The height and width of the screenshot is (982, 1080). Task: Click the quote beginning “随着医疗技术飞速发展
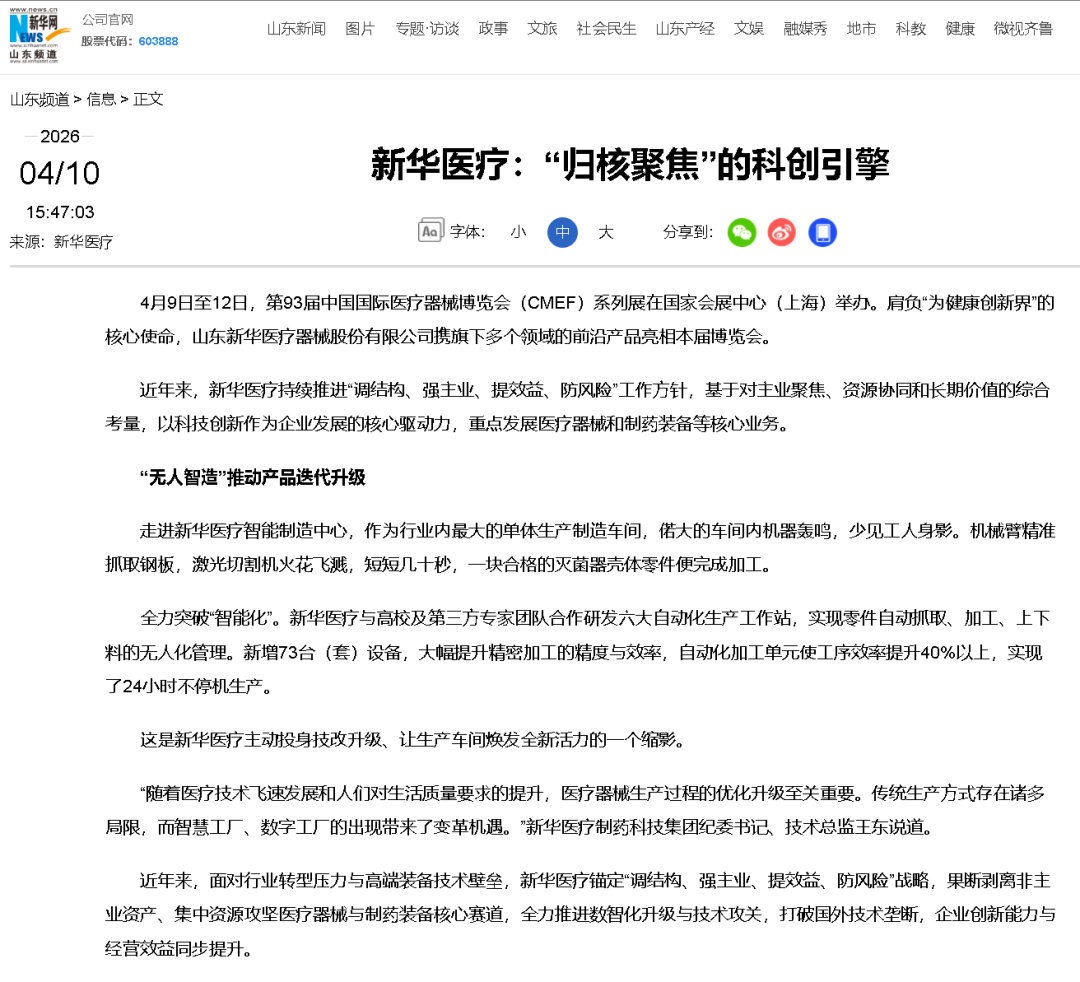[575, 810]
